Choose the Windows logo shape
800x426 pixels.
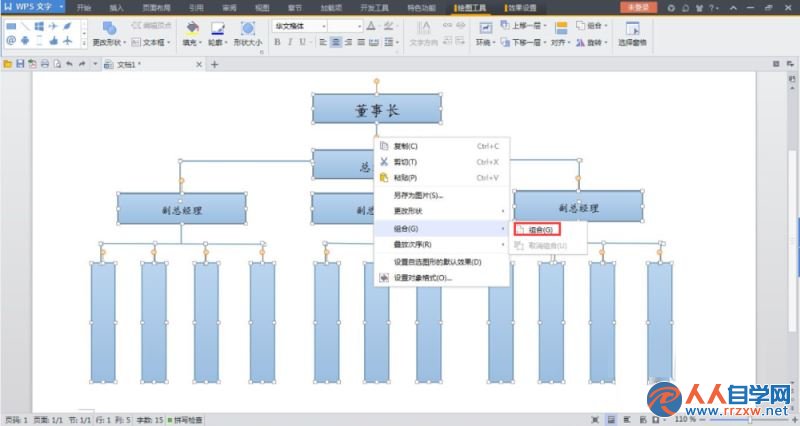point(39,26)
